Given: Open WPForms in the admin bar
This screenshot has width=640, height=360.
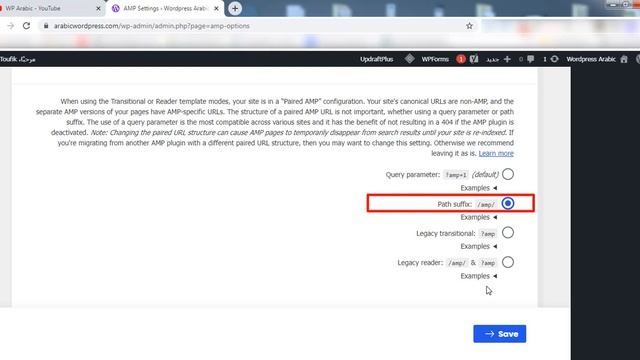Looking at the screenshot, I should (435, 59).
